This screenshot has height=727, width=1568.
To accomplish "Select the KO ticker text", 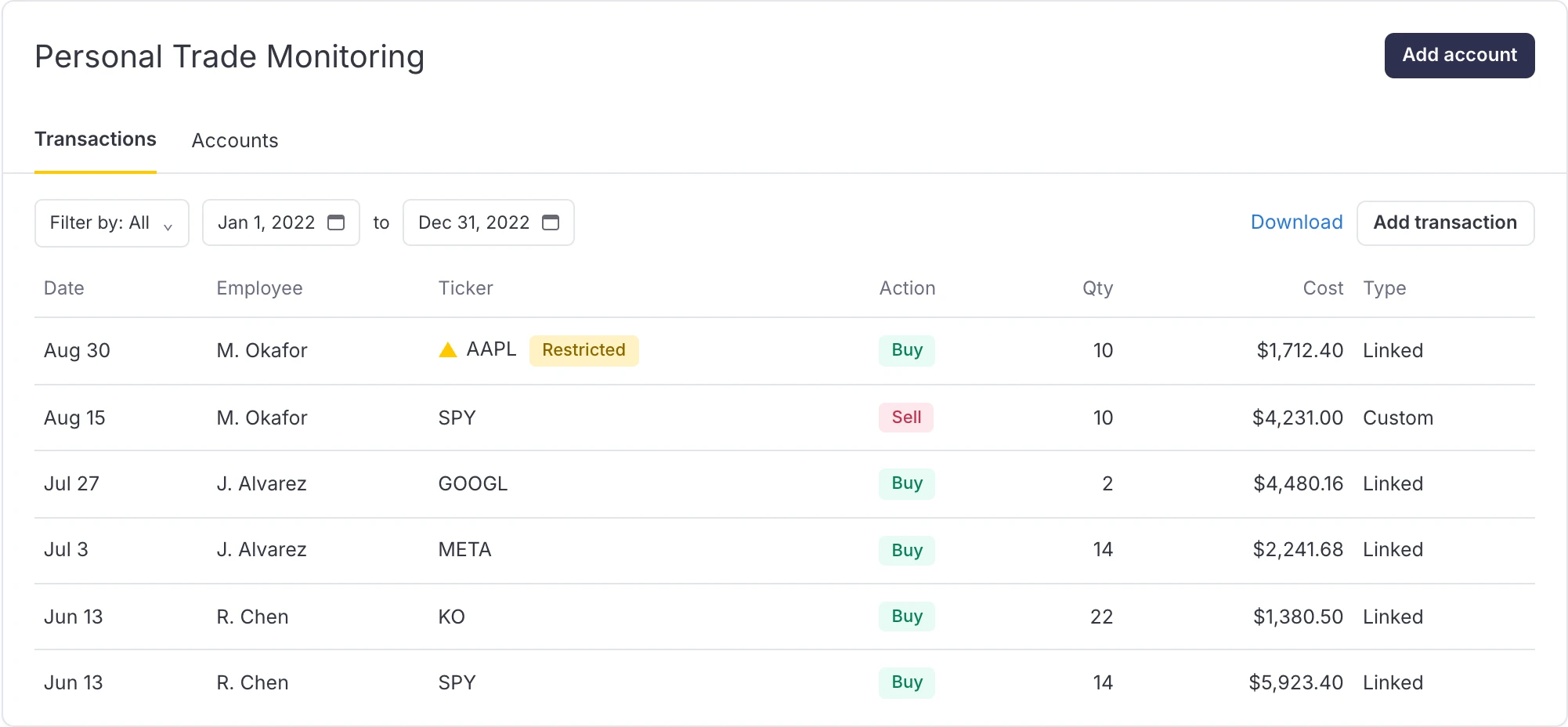I will [x=451, y=617].
